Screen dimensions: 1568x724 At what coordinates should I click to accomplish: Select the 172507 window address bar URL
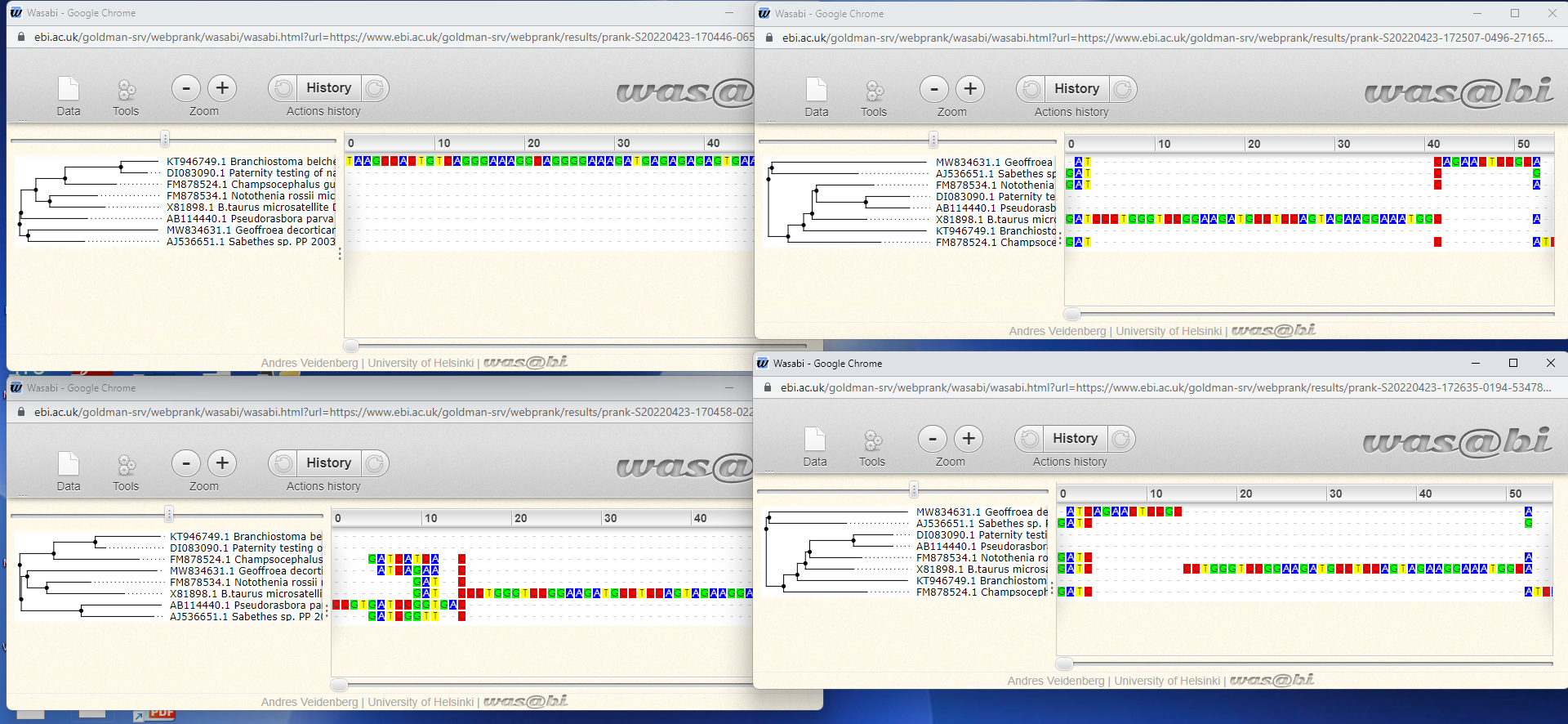click(1167, 38)
